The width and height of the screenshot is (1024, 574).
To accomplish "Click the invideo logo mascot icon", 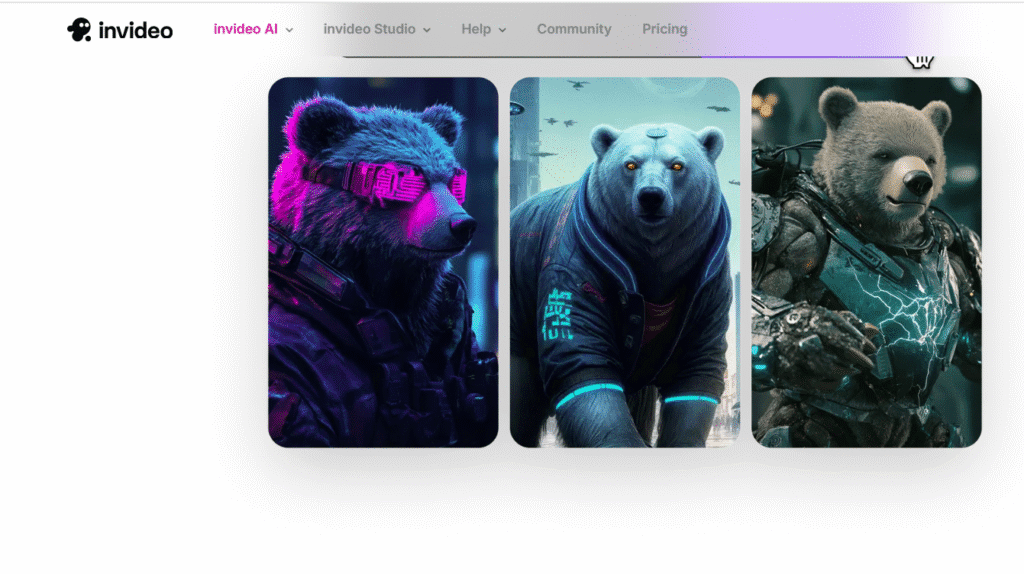I will (x=79, y=30).
